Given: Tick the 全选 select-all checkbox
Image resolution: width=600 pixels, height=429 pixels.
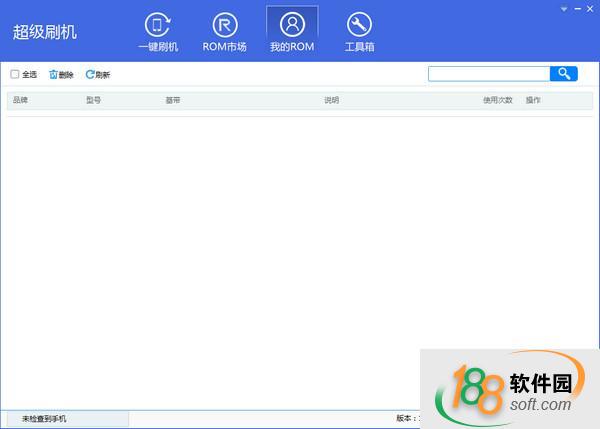Looking at the screenshot, I should tap(15, 75).
